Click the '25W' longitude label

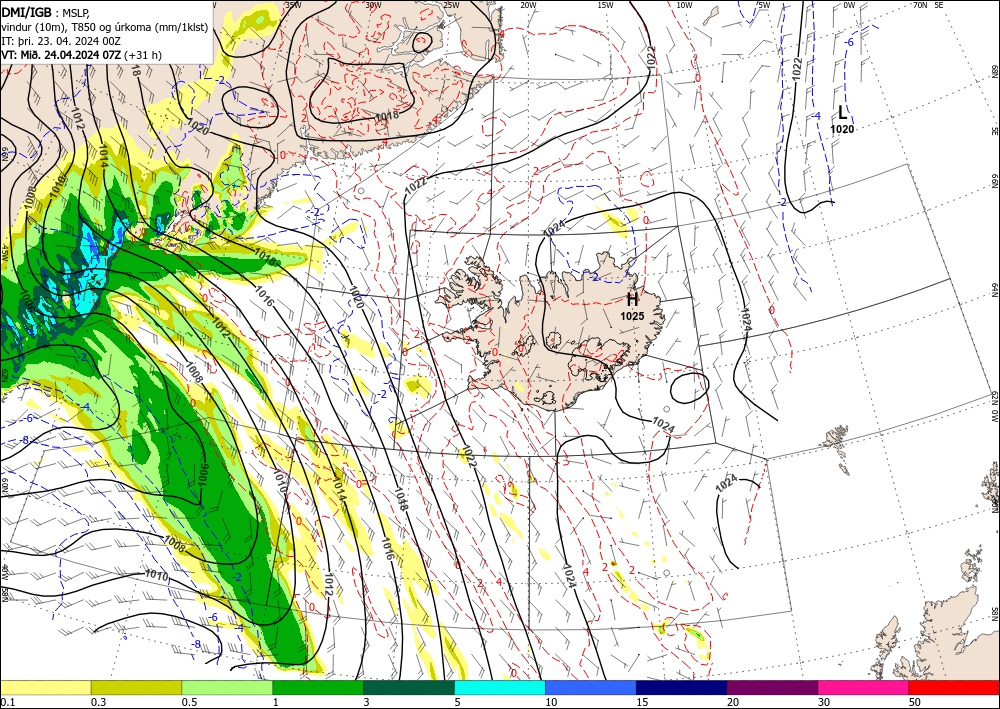coord(451,5)
